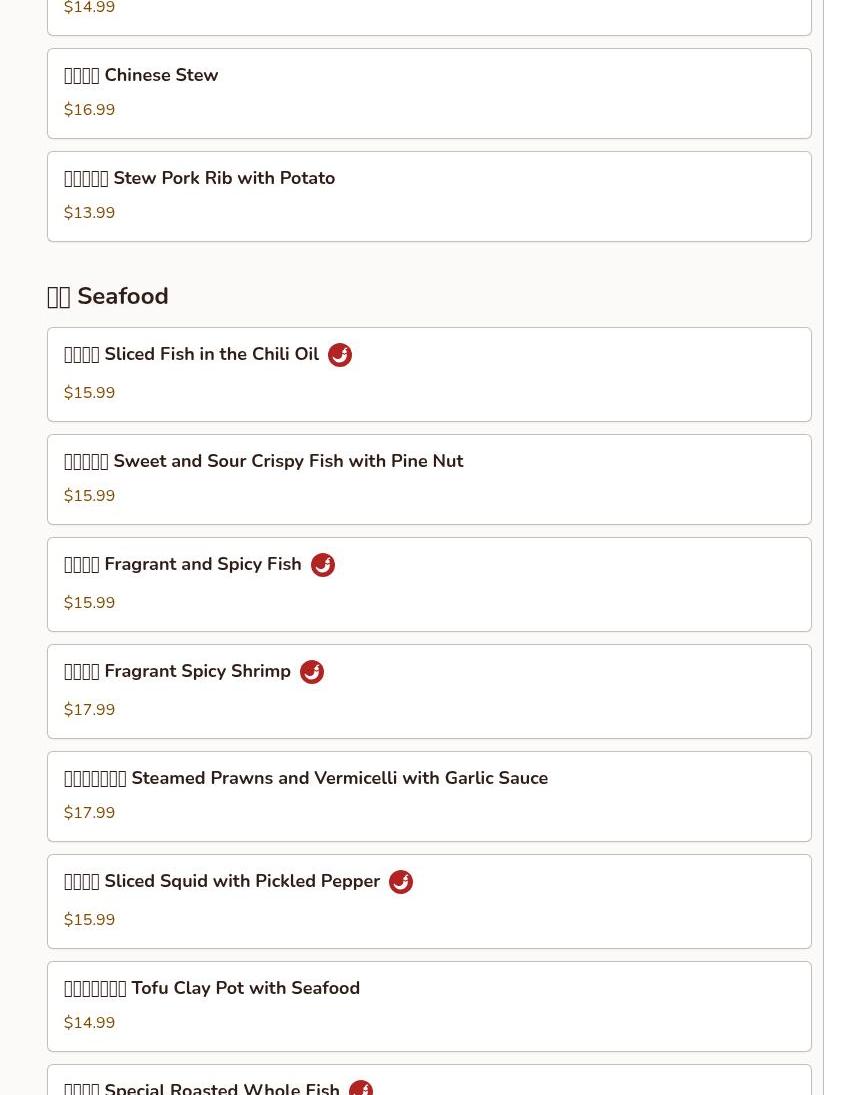Screen dimensions: 844x1095
Task: Click the $13.99 price of Stew Pork Rib
Action: tap(90, 213)
